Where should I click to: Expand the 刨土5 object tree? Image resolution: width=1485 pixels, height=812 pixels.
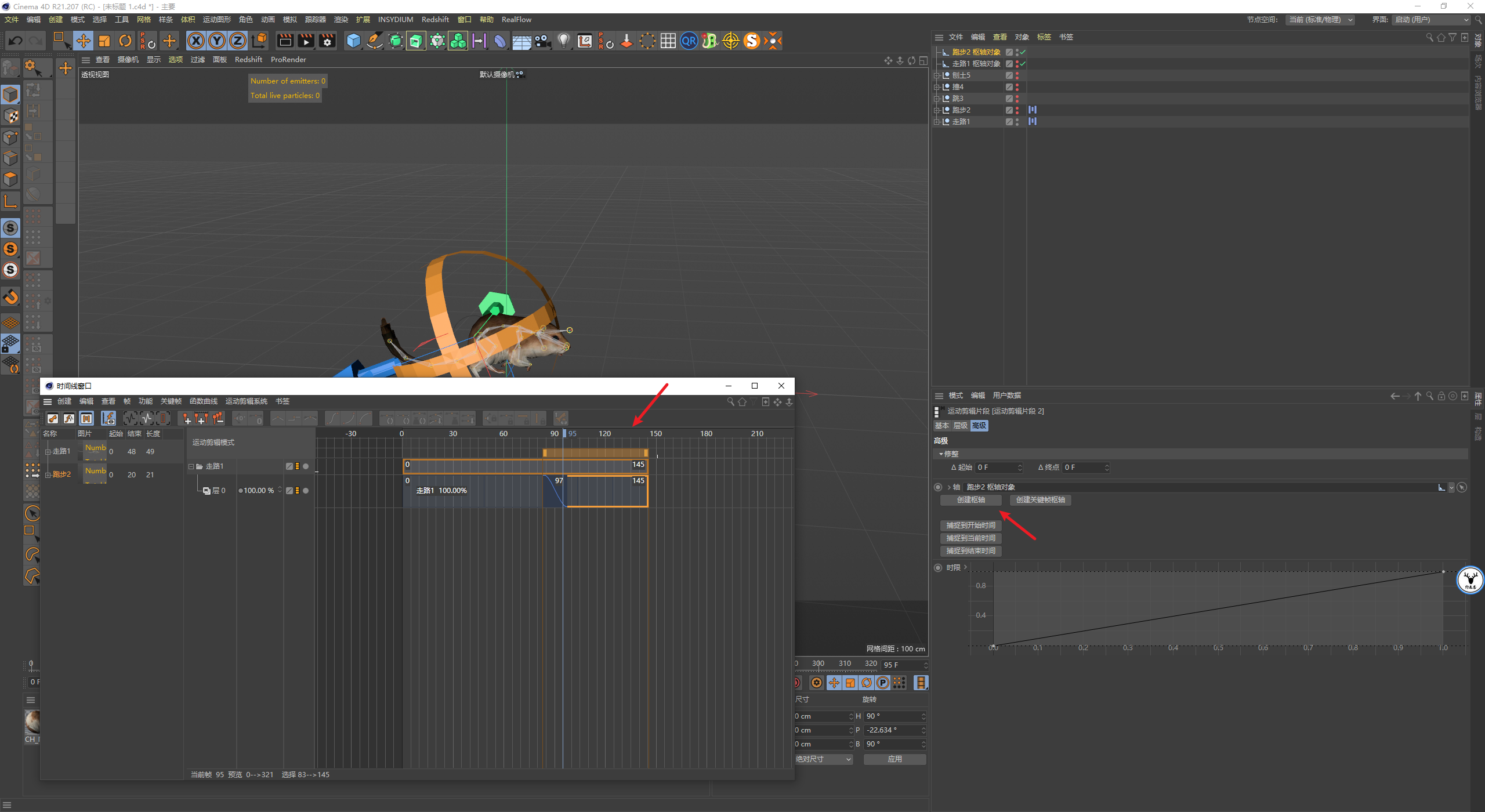936,75
